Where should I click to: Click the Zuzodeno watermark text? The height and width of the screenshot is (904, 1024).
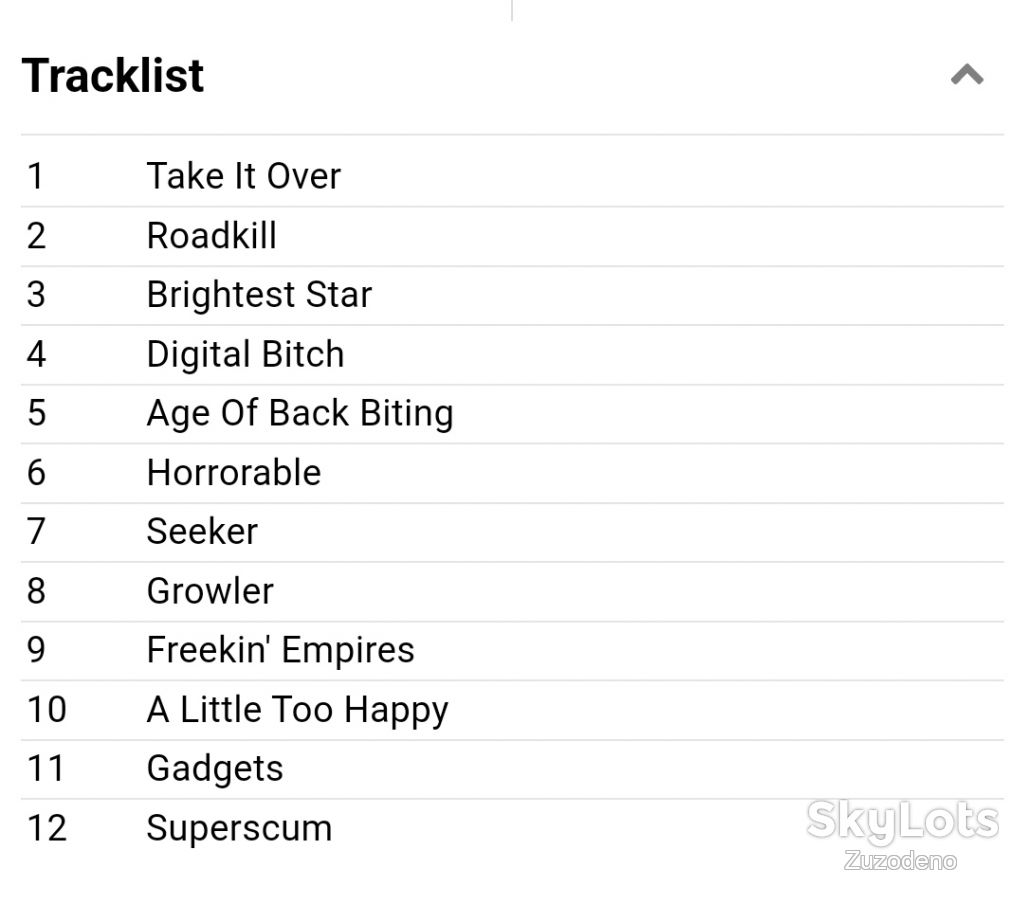click(901, 861)
